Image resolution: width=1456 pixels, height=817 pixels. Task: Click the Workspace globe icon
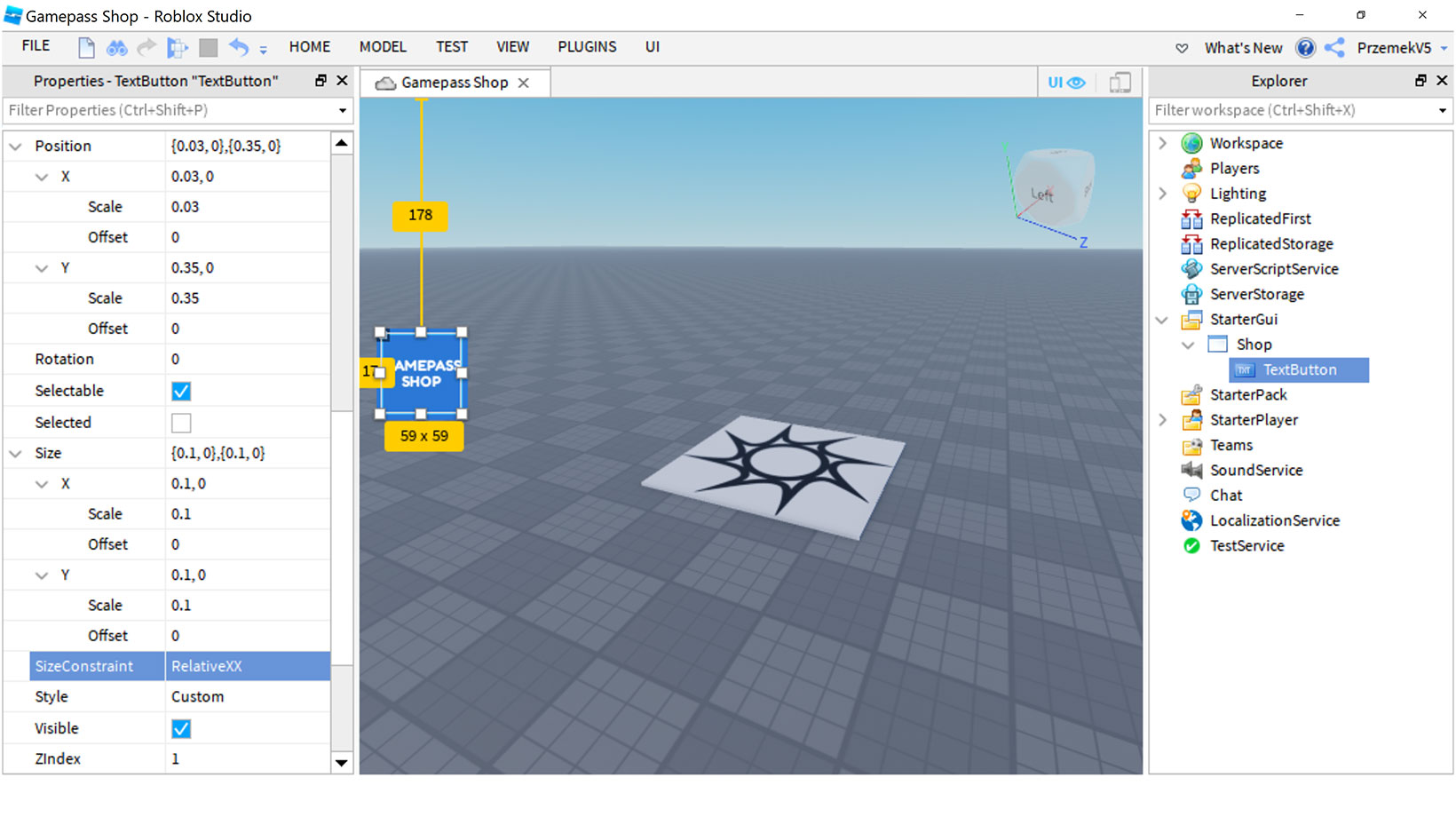[1191, 143]
